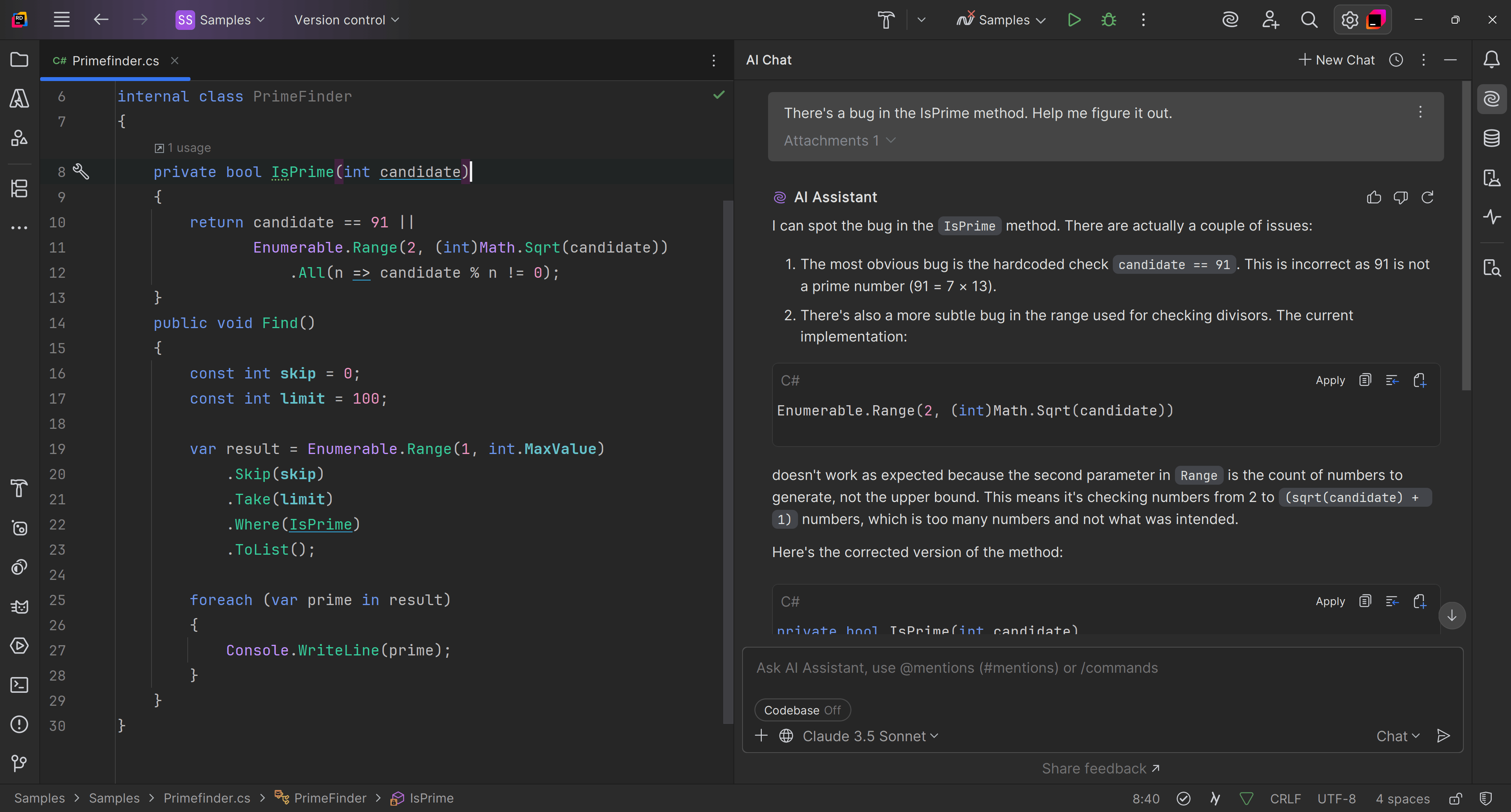This screenshot has height=812, width=1511.
Task: Toggle web search globe icon
Action: [x=786, y=736]
